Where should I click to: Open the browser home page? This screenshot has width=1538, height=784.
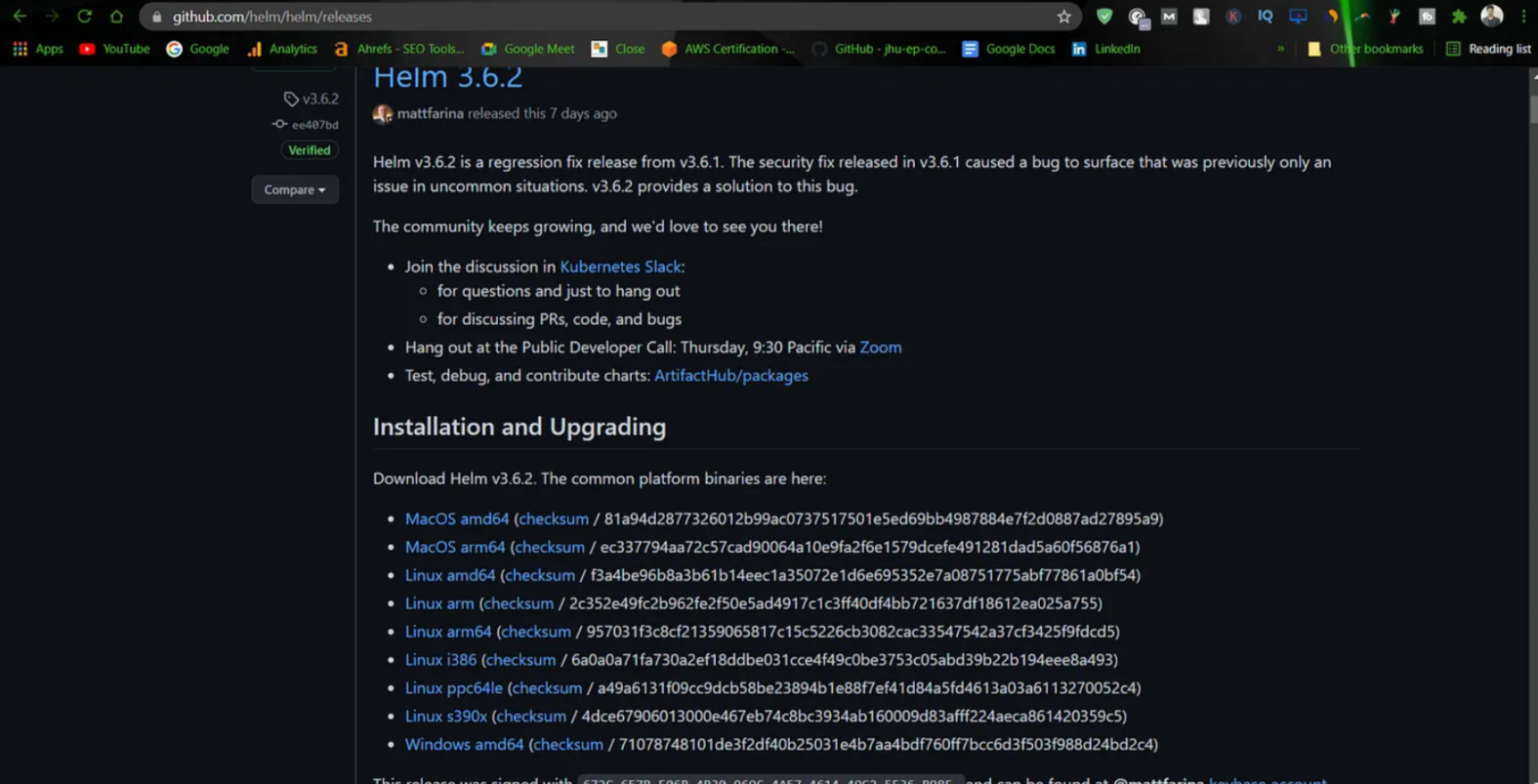coord(116,17)
